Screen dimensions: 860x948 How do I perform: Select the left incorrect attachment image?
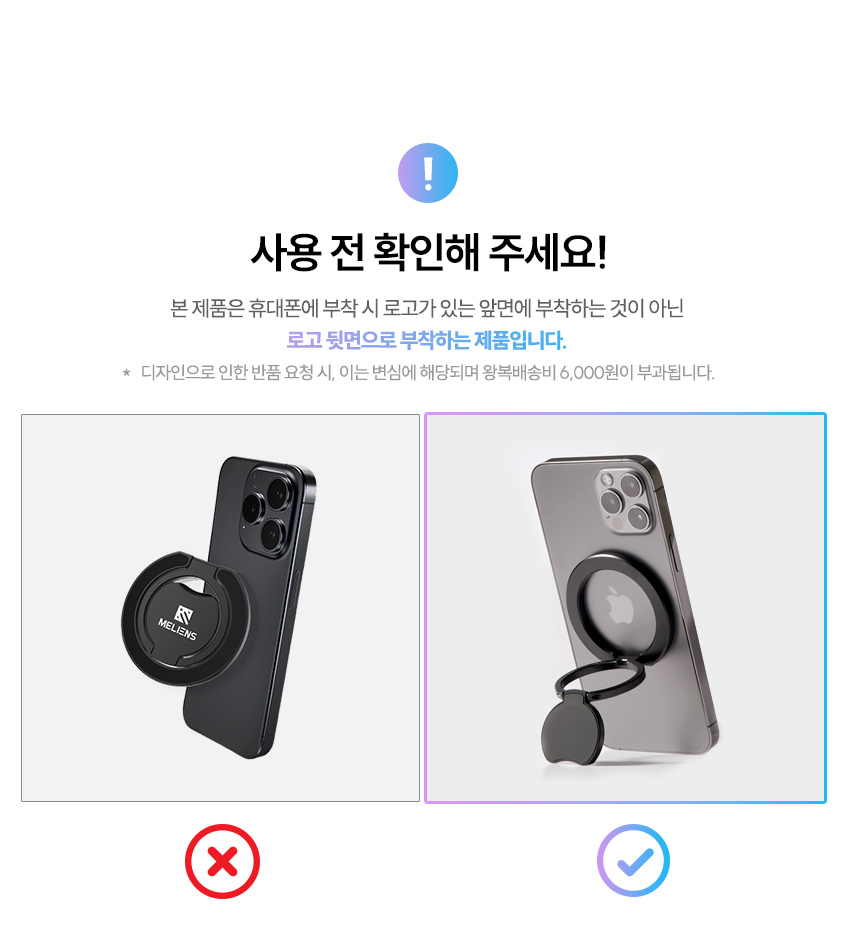220,608
